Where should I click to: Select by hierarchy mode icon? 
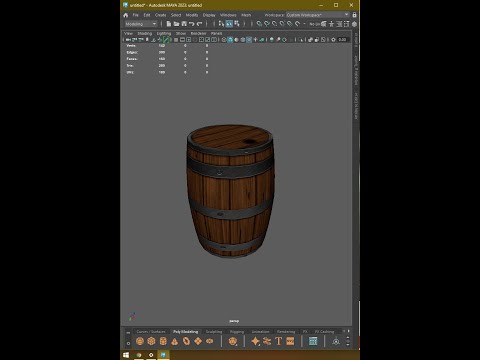tap(221, 24)
